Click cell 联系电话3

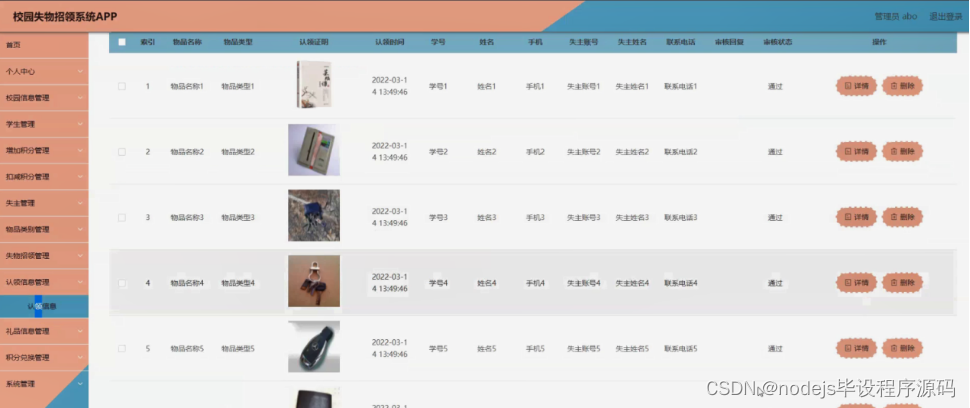click(680, 218)
